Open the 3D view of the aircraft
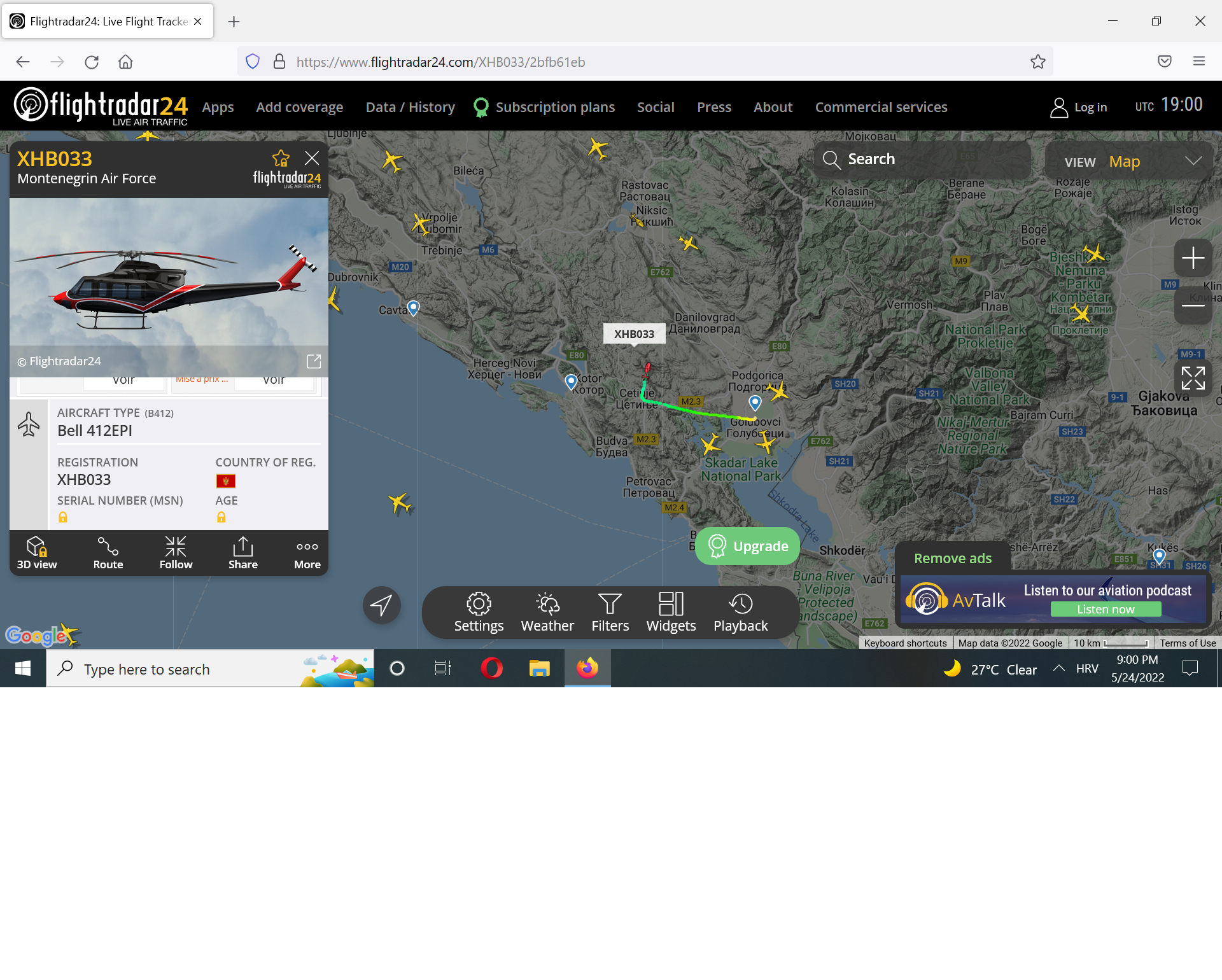The height and width of the screenshot is (980, 1222). coord(37,553)
